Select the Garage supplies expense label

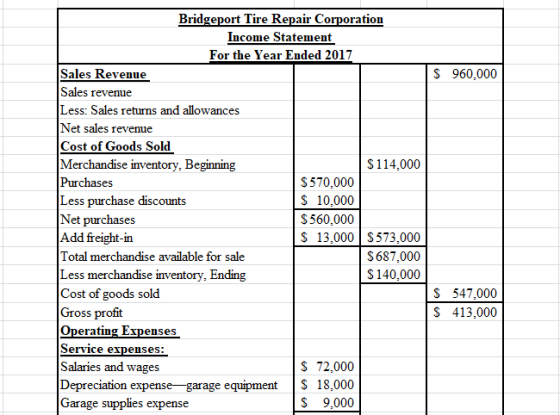[125, 403]
